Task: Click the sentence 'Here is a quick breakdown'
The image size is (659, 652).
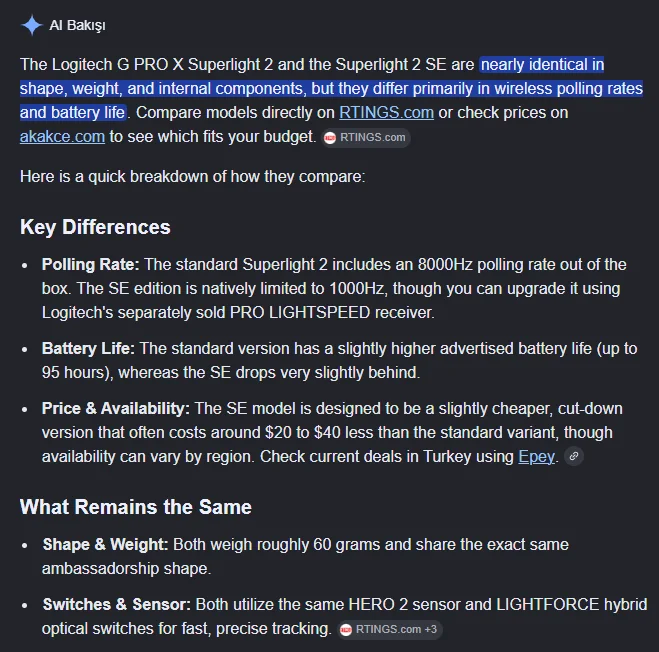Action: (x=193, y=177)
